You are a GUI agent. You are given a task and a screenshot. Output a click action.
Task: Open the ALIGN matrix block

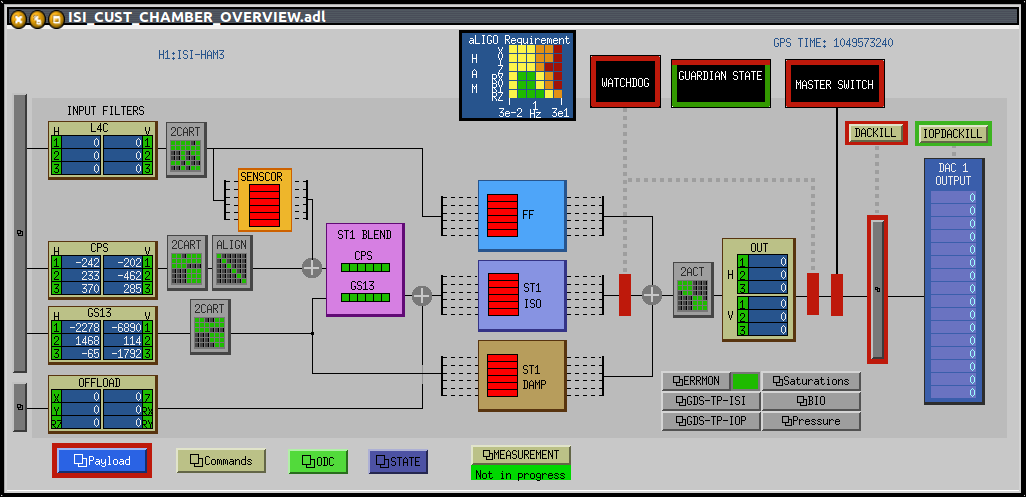pyautogui.click(x=232, y=263)
